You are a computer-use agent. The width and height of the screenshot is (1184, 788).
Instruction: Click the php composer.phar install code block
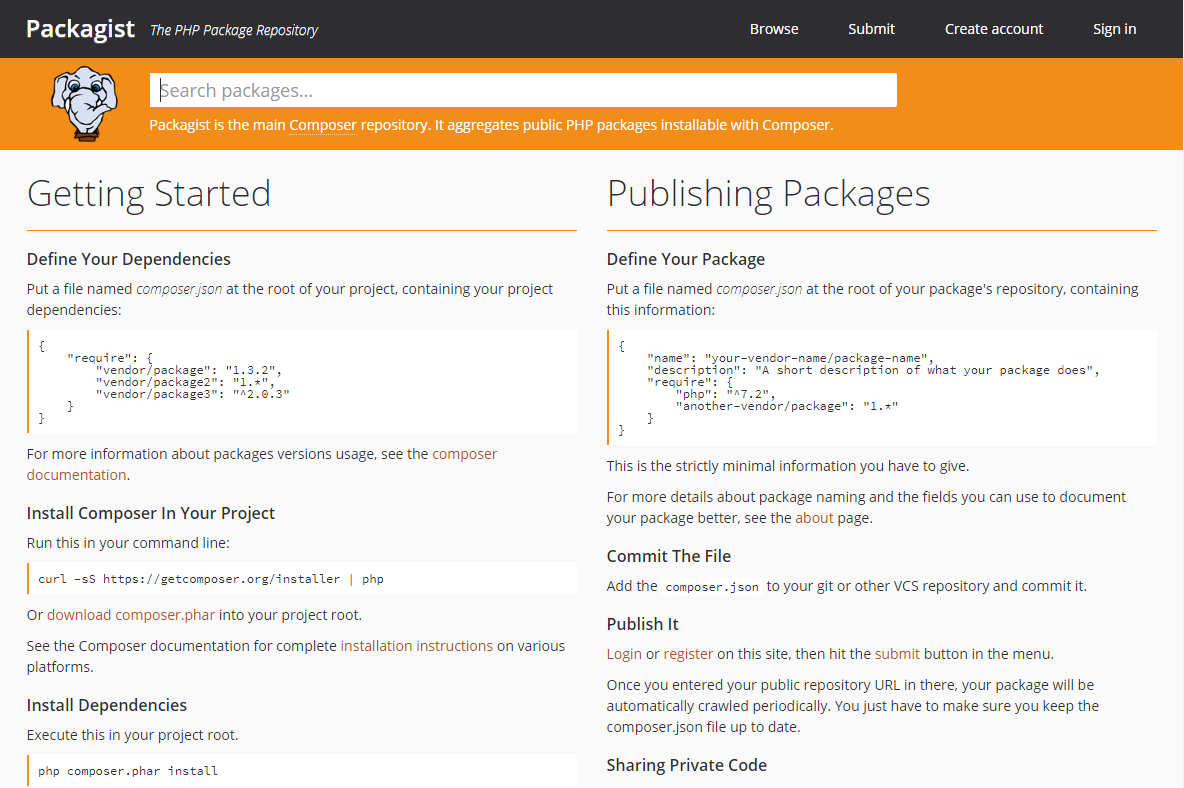(302, 771)
